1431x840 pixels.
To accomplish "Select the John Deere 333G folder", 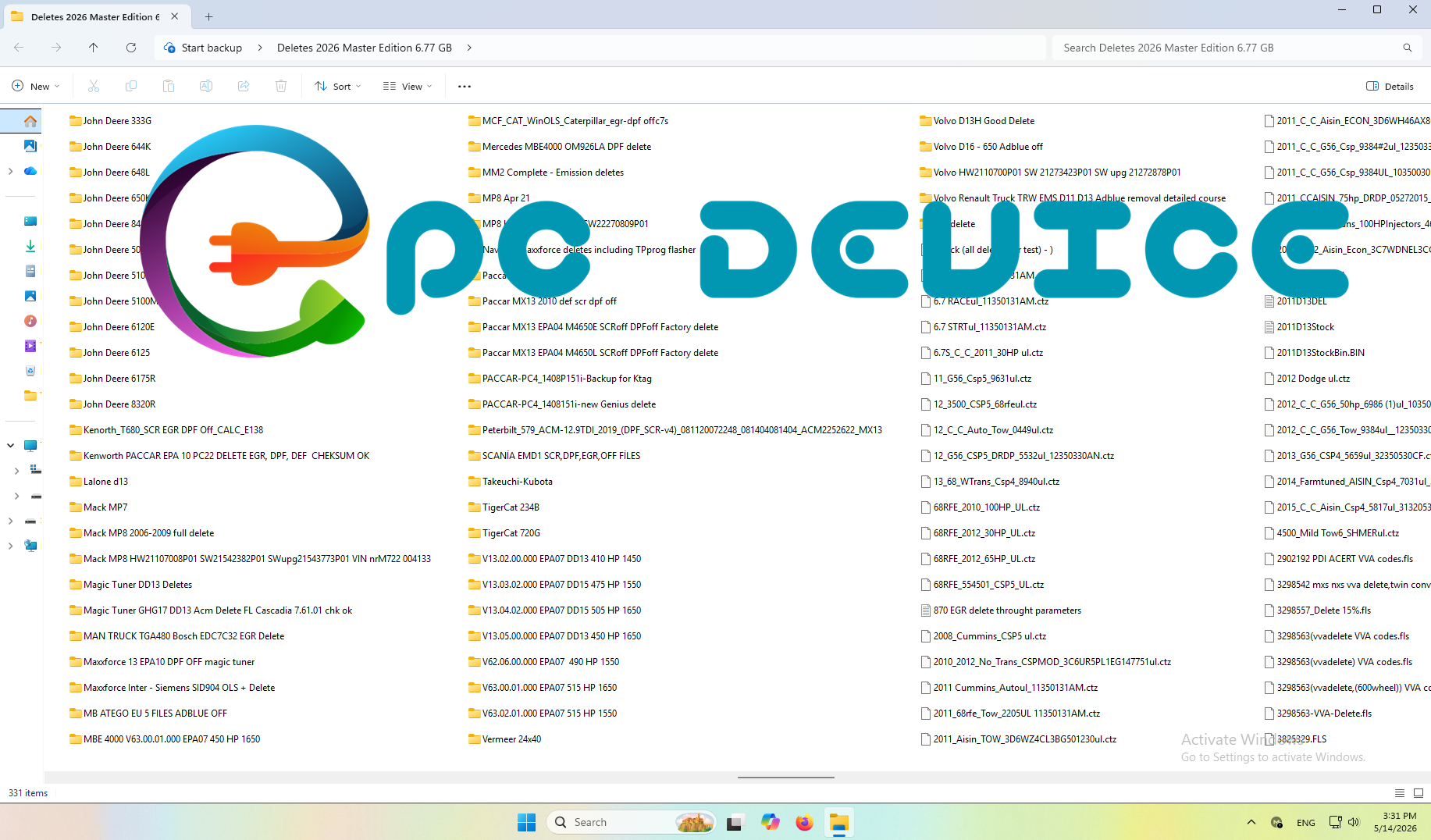I will (110, 121).
